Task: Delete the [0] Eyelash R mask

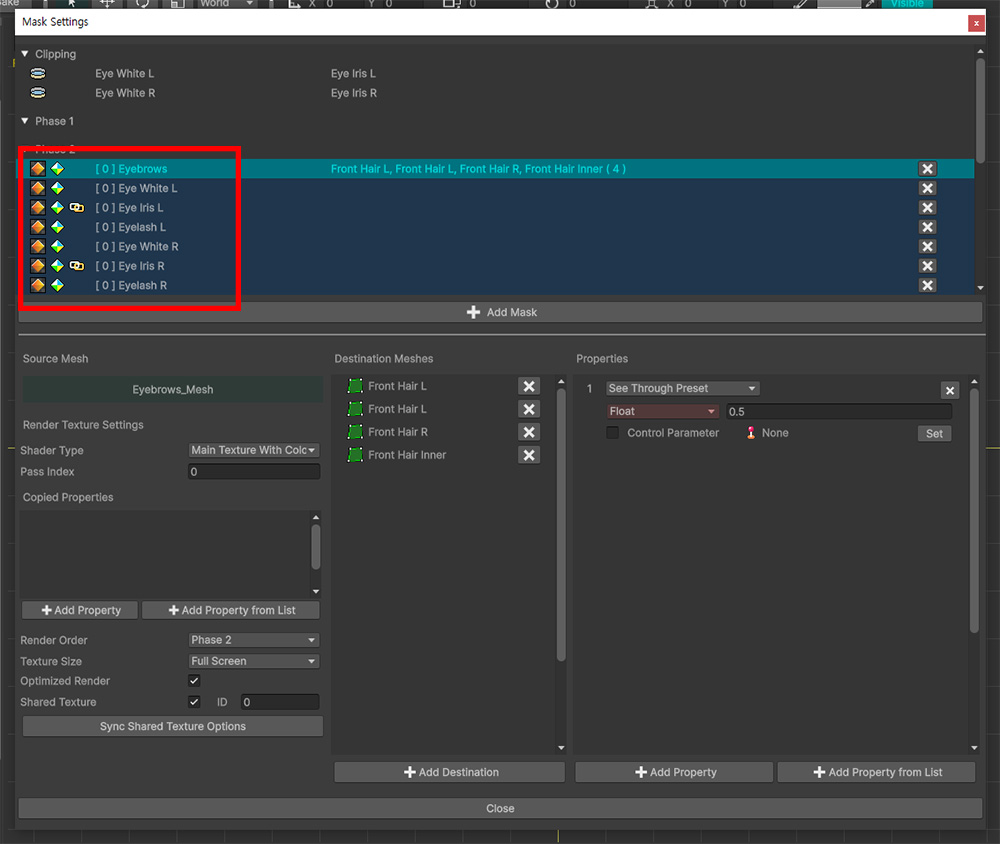Action: (927, 285)
